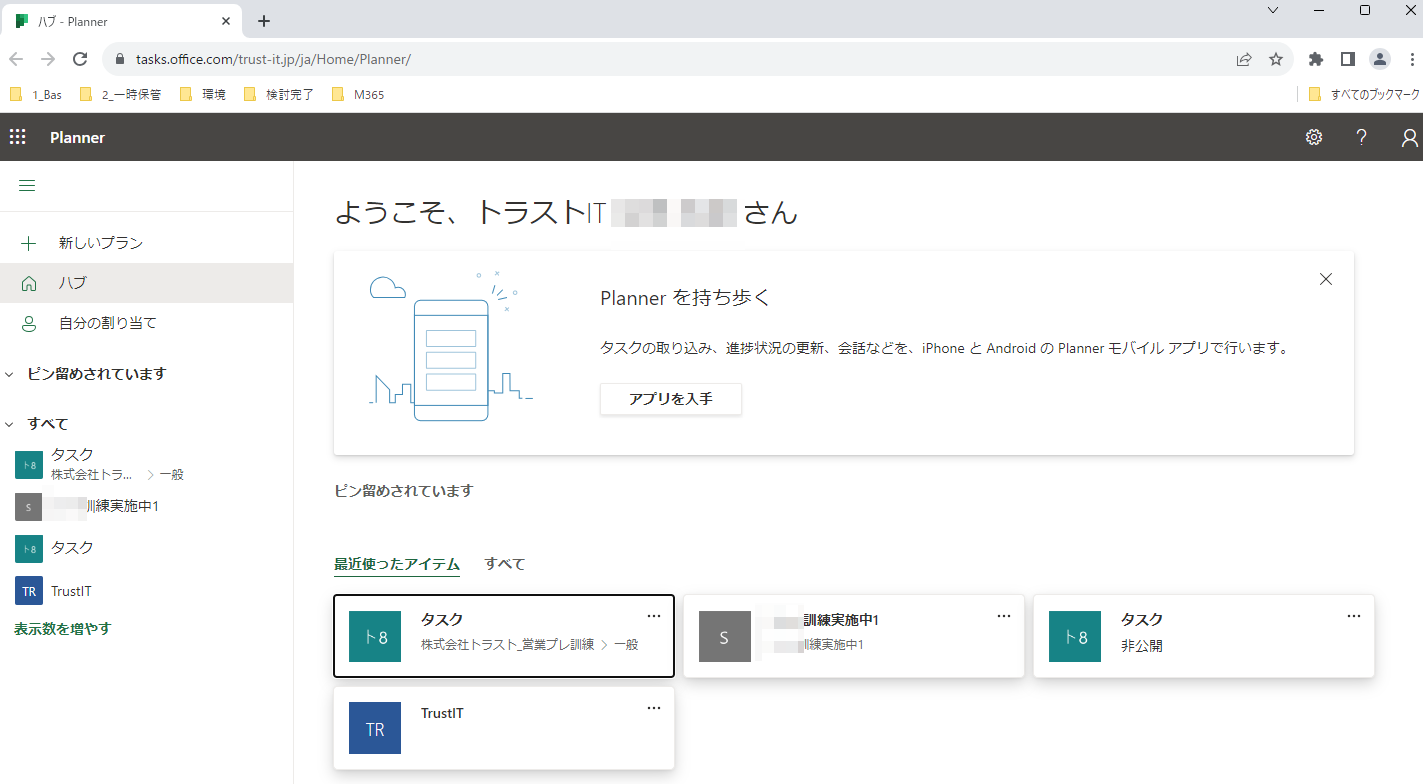
Task: Open a new browser tab
Action: click(264, 21)
